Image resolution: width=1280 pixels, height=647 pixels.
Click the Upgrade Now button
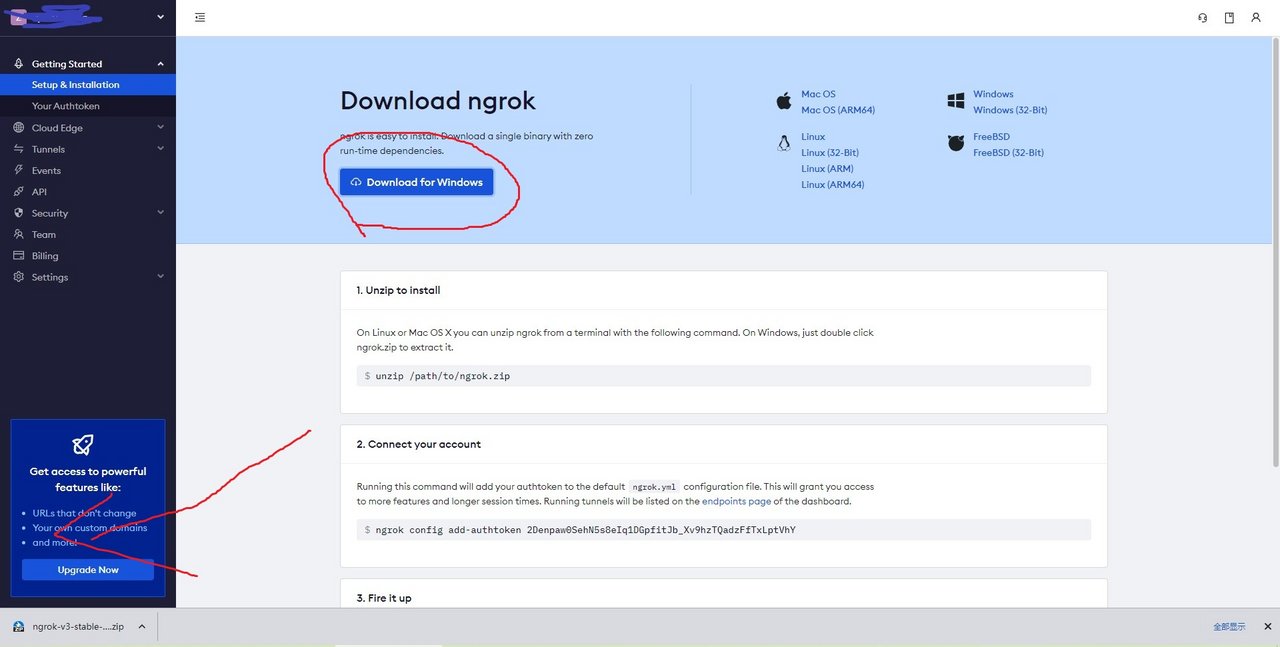click(87, 569)
